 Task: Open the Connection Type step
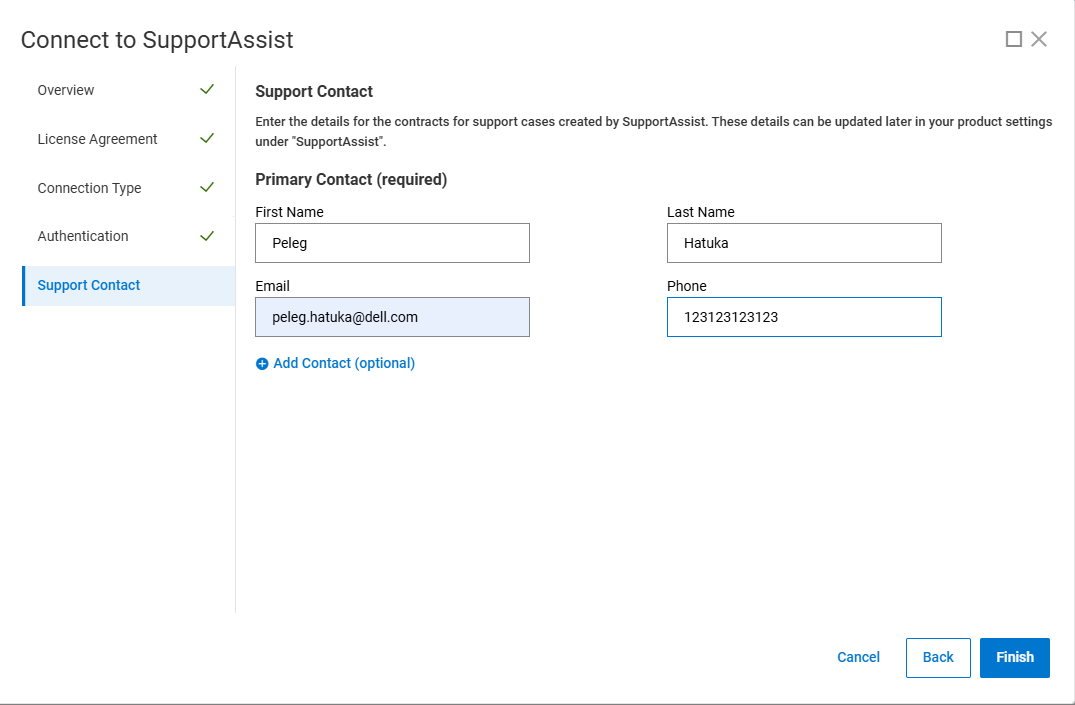point(89,188)
